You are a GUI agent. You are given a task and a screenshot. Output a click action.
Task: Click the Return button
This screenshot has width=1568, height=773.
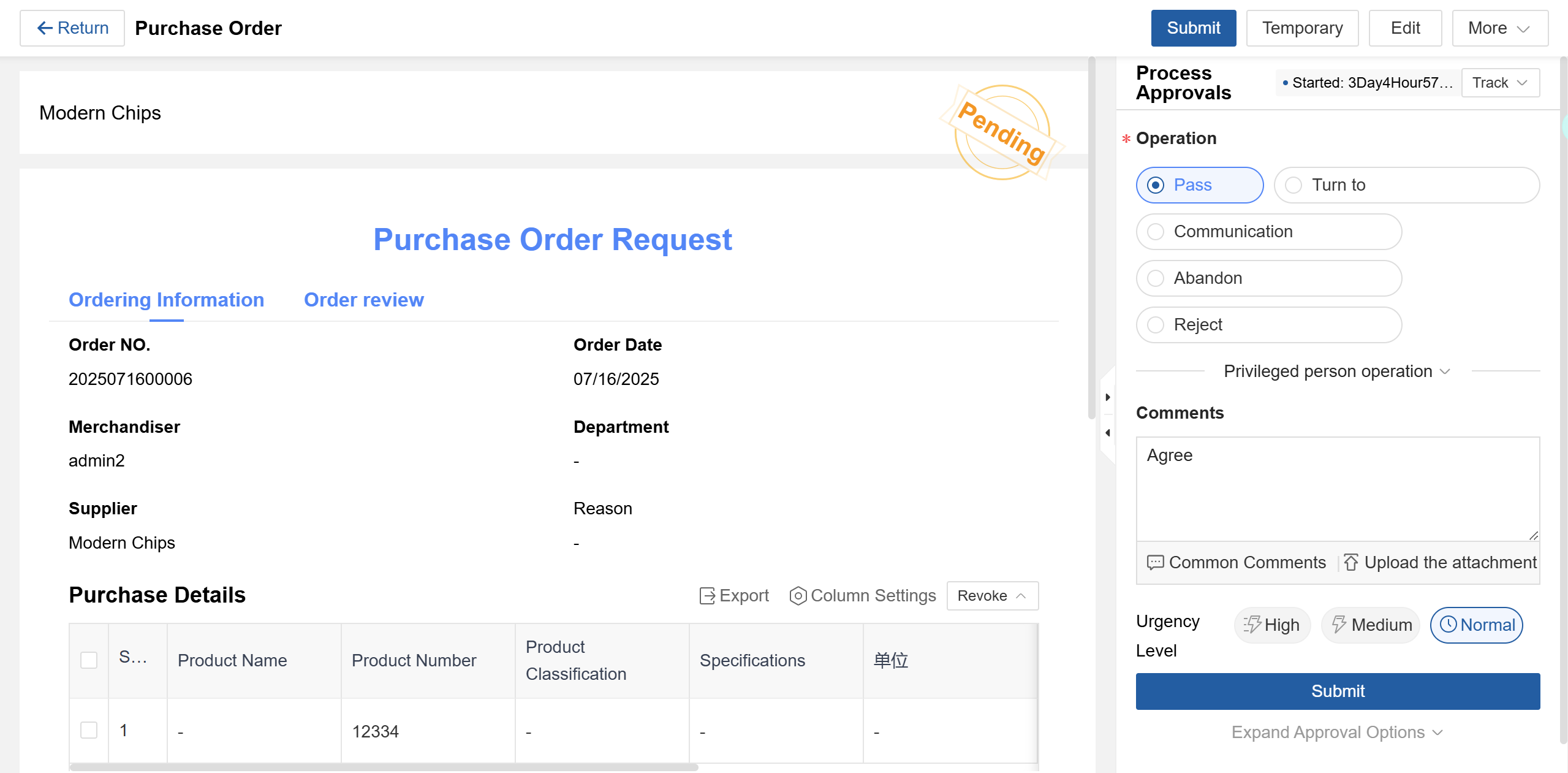click(72, 28)
